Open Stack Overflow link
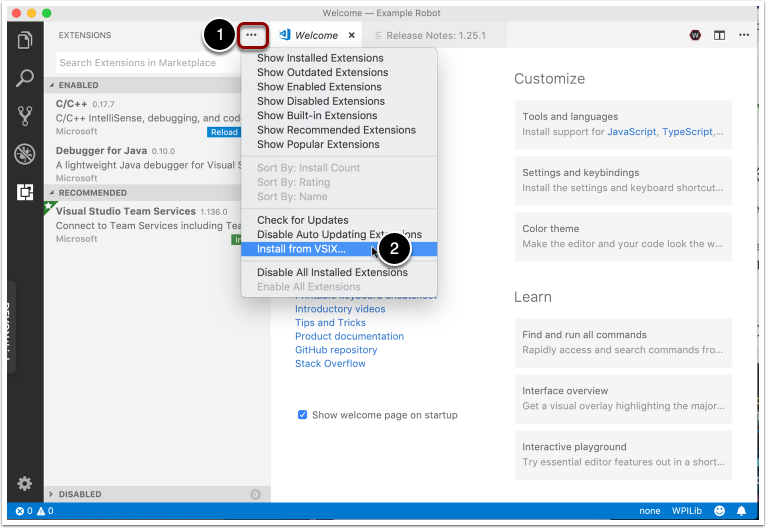Image resolution: width=766 pixels, height=528 pixels. pos(330,363)
